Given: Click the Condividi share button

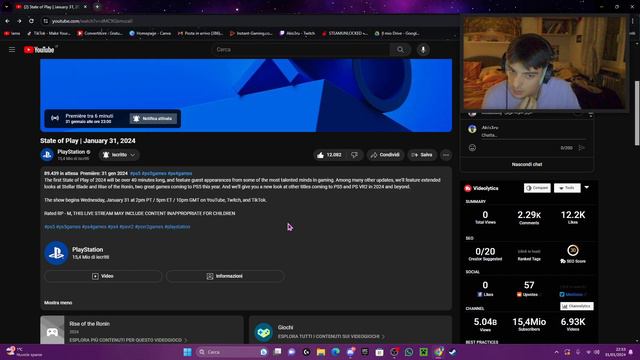Looking at the screenshot, I should 385,155.
